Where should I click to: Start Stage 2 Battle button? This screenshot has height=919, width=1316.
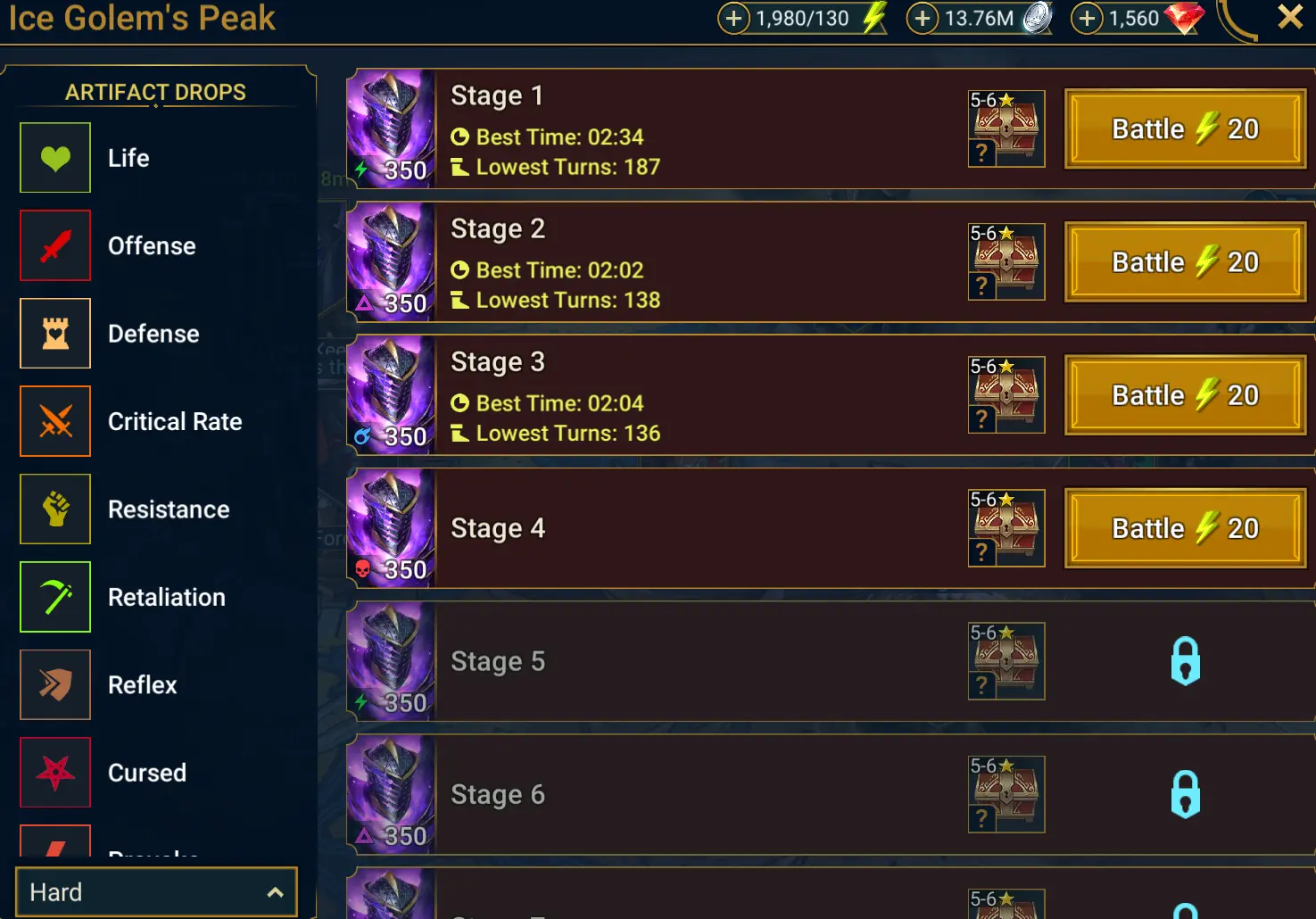point(1185,261)
